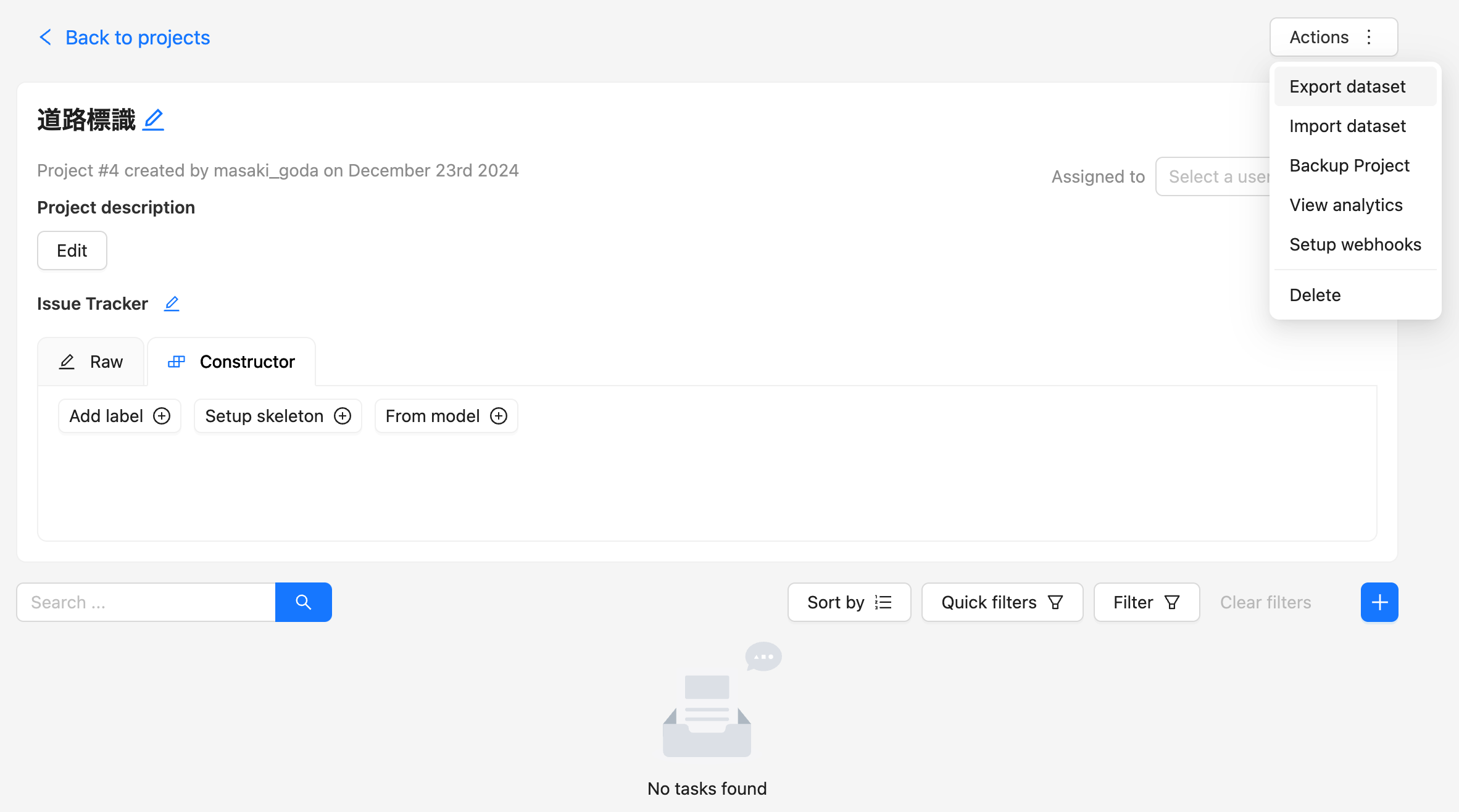Click the Setup skeleton plus icon
Viewport: 1459px width, 812px height.
[343, 416]
